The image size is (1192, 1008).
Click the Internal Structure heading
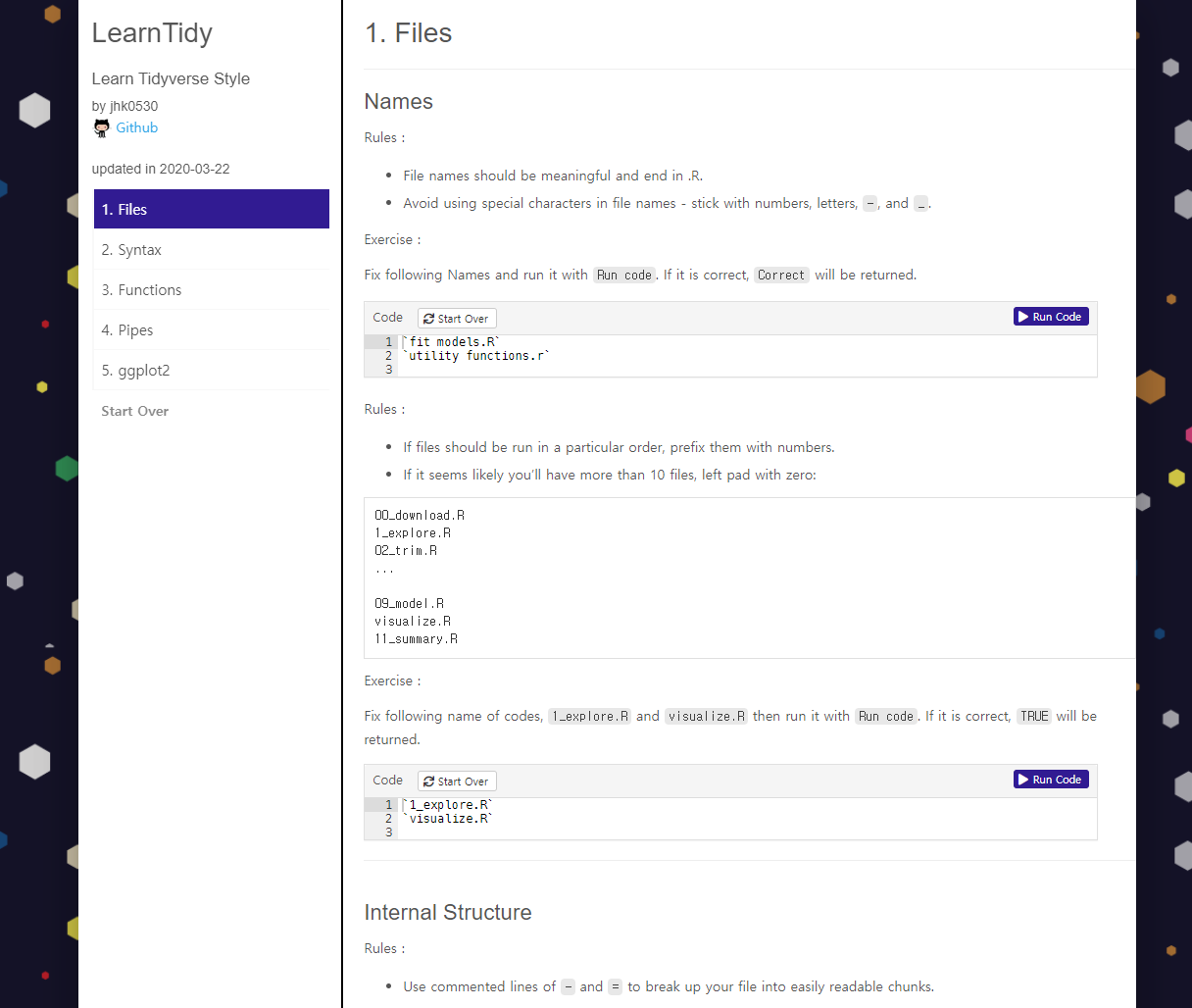click(x=448, y=912)
